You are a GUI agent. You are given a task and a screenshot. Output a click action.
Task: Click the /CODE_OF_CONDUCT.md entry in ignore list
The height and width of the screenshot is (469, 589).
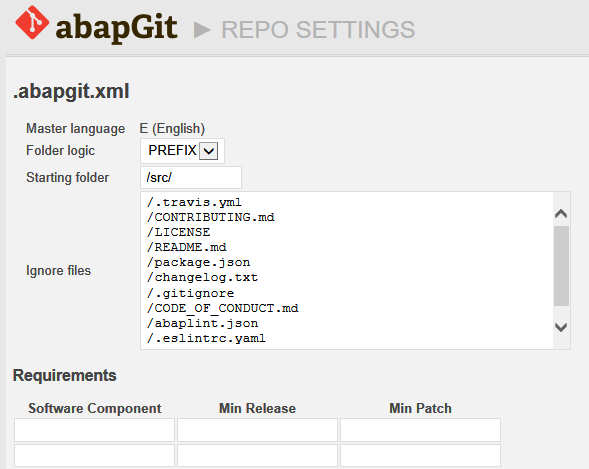coord(222,308)
